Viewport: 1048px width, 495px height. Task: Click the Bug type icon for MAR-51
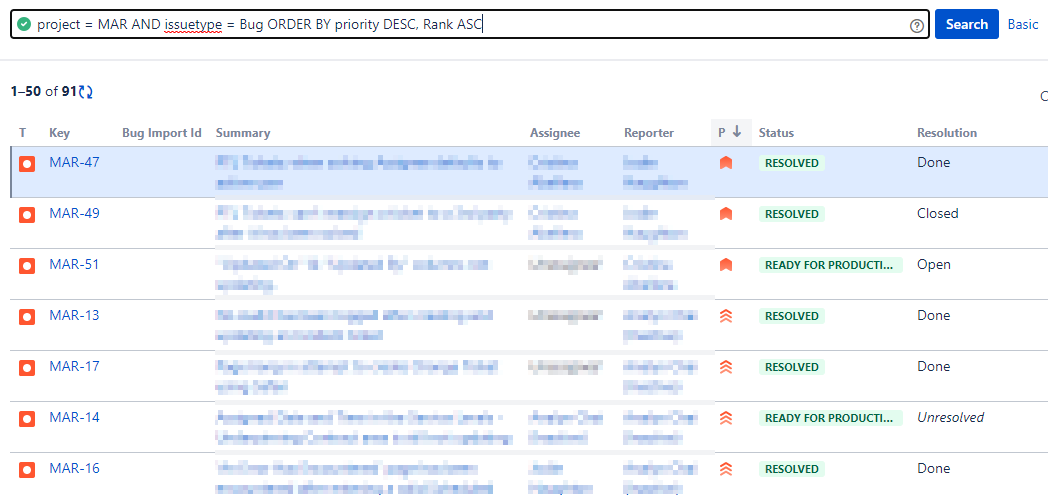(27, 265)
